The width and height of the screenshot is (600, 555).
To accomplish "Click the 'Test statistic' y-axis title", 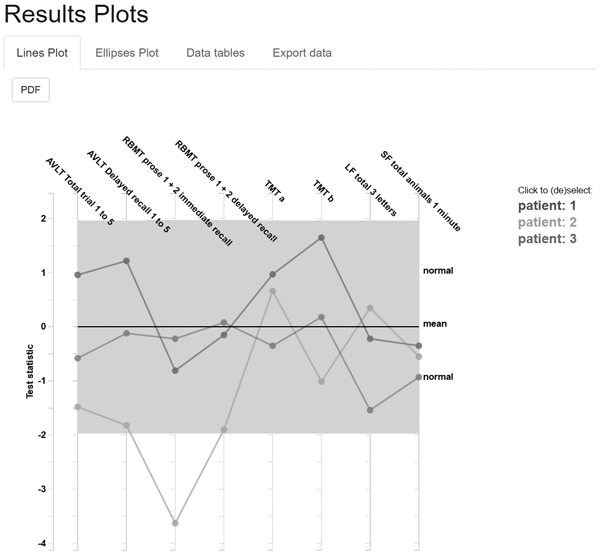I will click(32, 372).
